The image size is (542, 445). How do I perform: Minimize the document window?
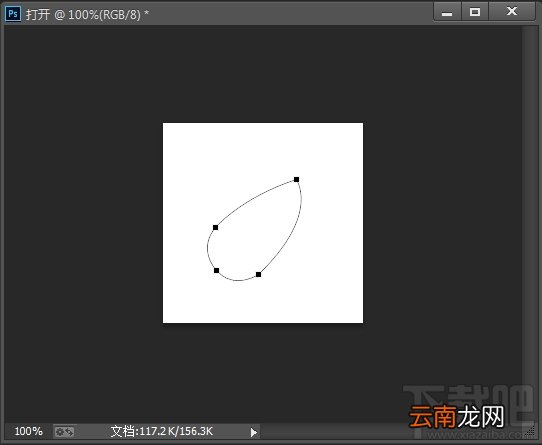[447, 12]
